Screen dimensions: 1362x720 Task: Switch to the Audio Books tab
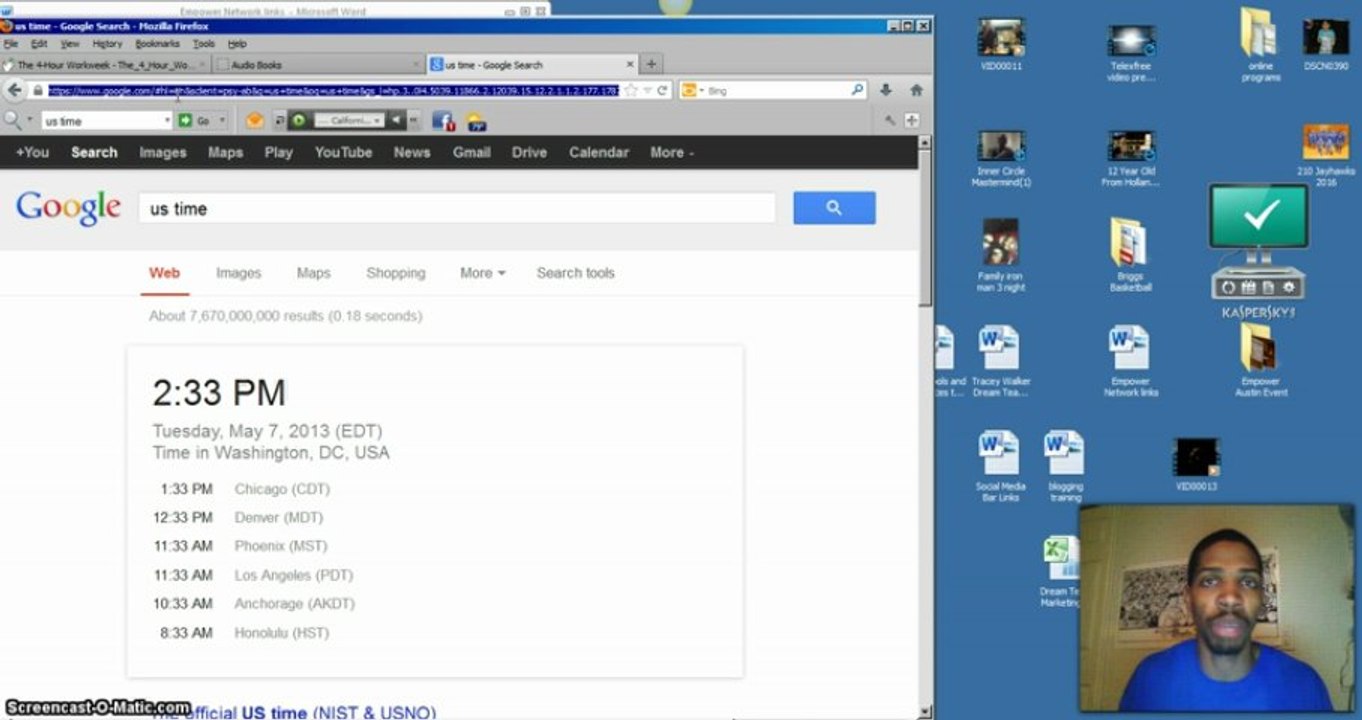pos(317,65)
